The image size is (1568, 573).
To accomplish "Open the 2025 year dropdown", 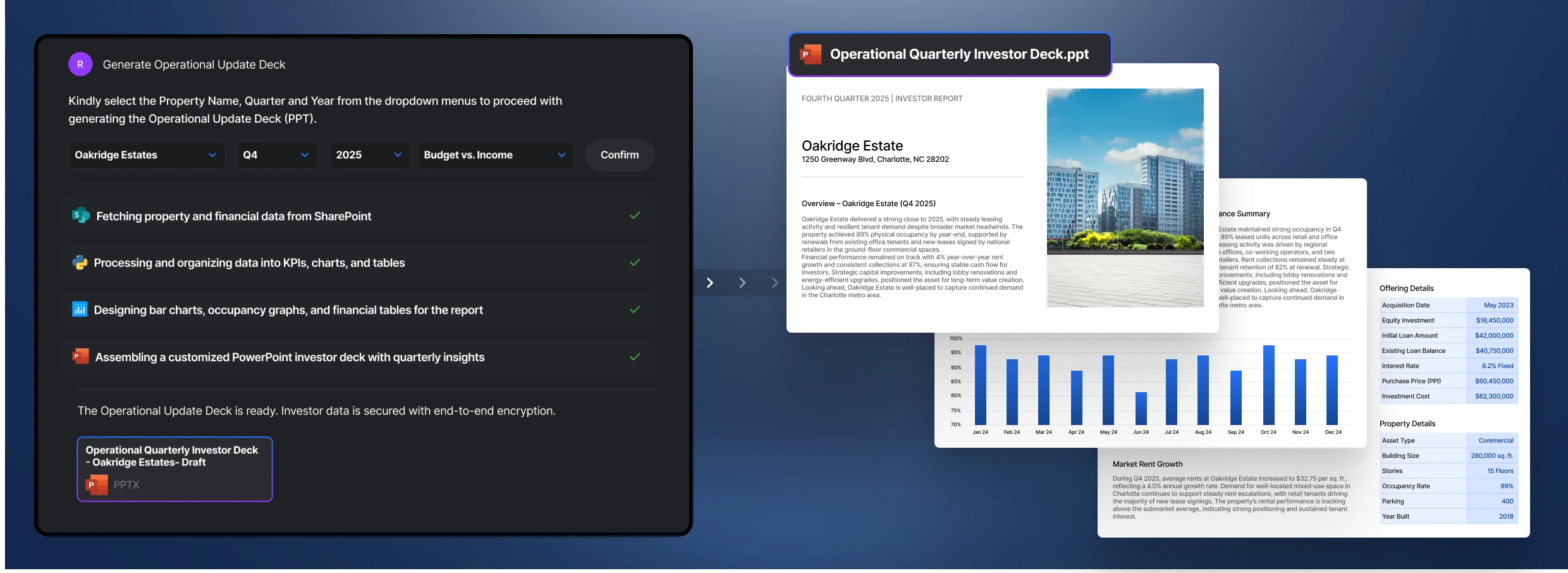I will point(370,155).
